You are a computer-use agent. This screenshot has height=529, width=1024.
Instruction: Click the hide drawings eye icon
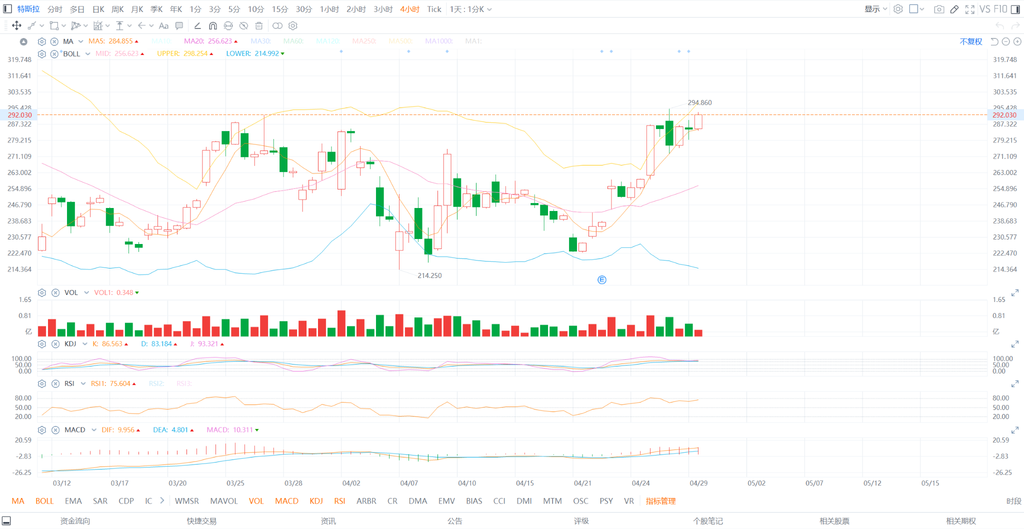[244, 26]
